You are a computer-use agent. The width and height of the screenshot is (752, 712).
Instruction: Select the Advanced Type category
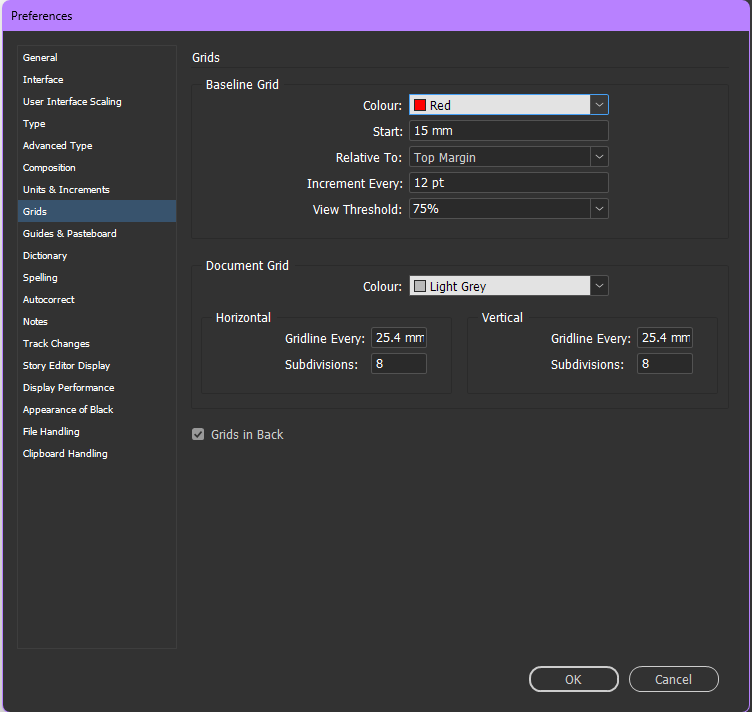[57, 146]
